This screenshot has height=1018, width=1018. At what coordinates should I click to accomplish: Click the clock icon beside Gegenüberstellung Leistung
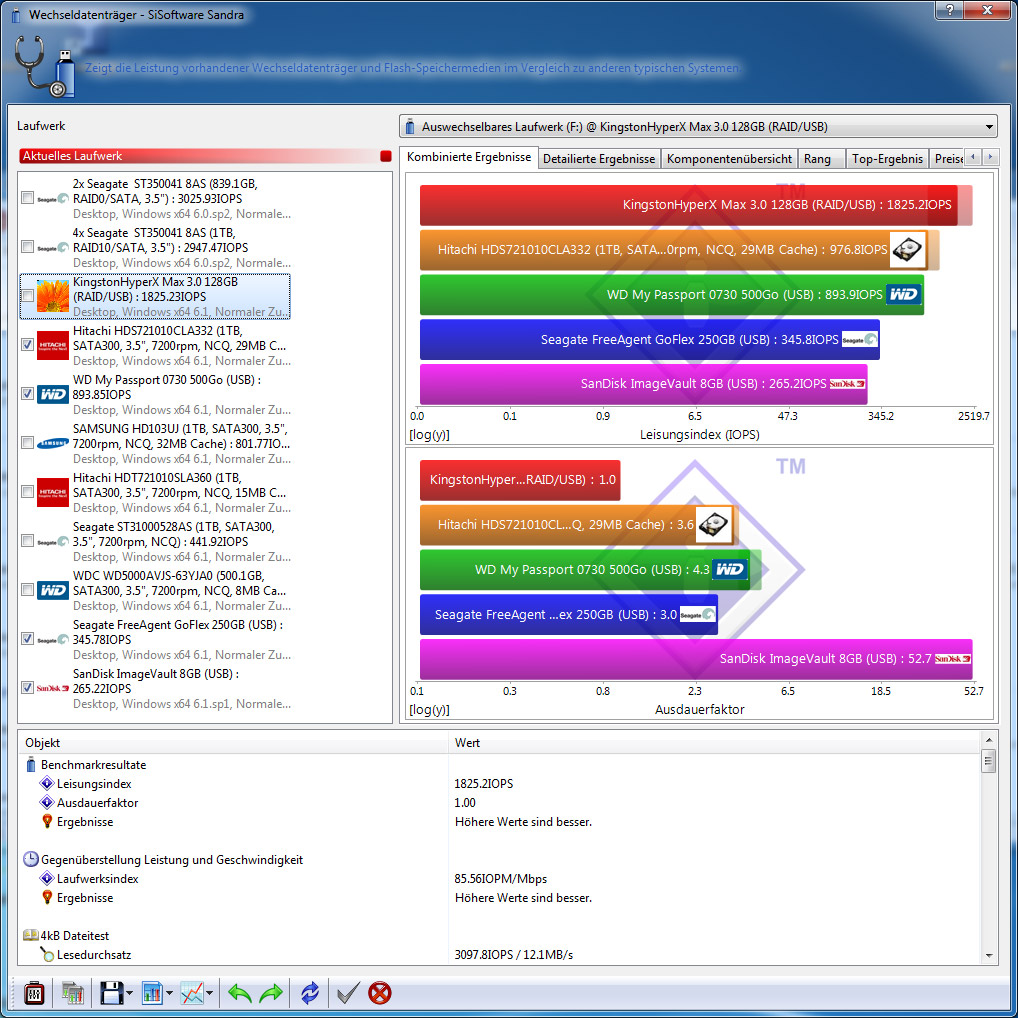coord(31,860)
